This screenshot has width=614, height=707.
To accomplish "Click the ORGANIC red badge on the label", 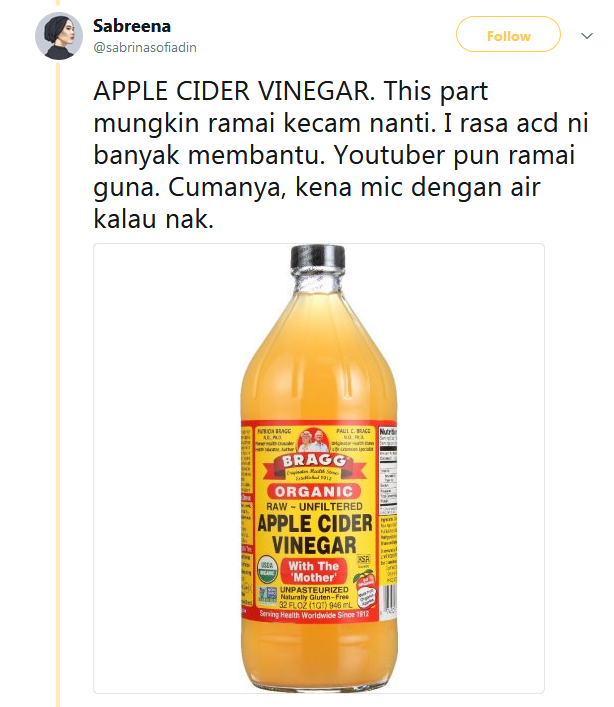I will click(314, 491).
